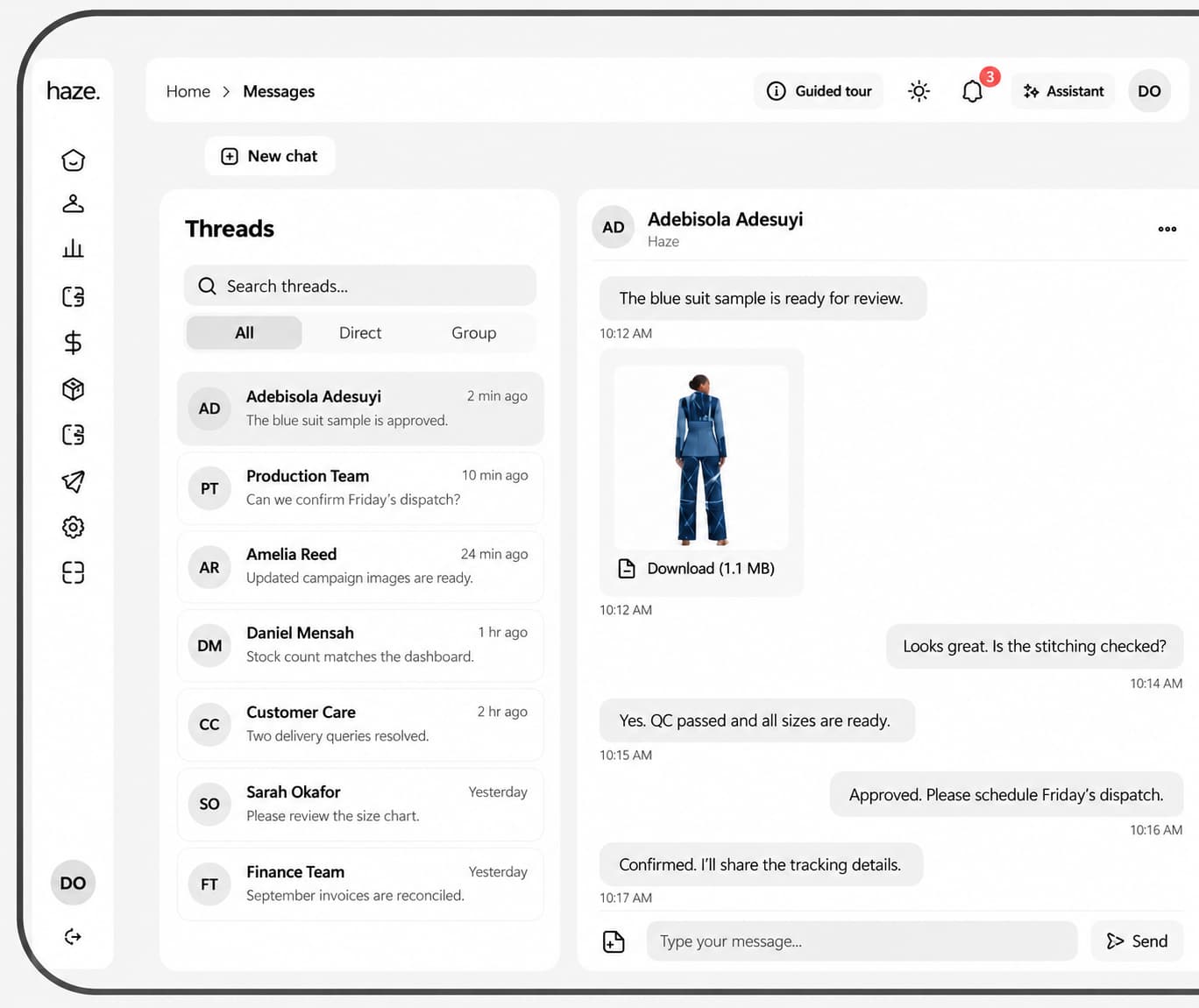Screen dimensions: 1199x1008
Task: Open the bar chart analytics icon
Action: pyautogui.click(x=74, y=249)
